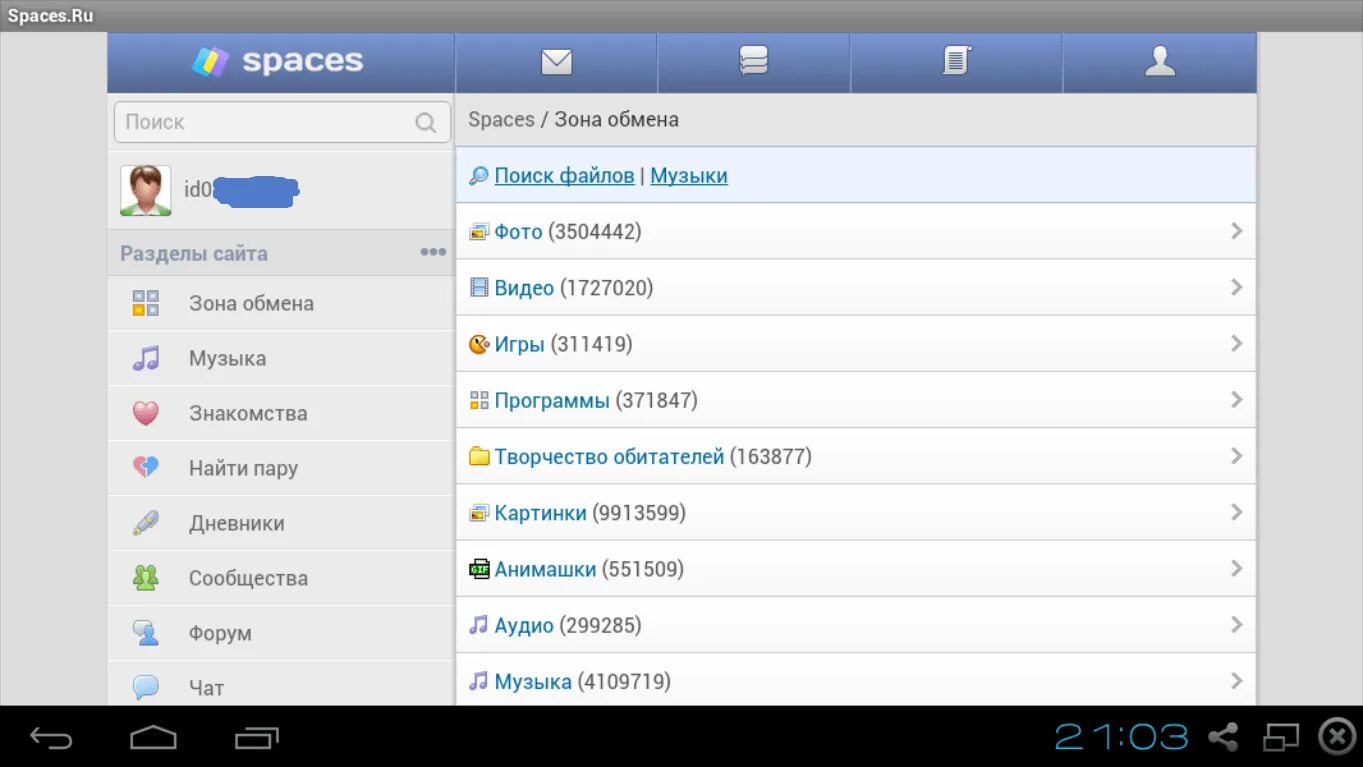This screenshot has height=767, width=1363.
Task: Select Форум in the sidebar menu
Action: pos(281,633)
